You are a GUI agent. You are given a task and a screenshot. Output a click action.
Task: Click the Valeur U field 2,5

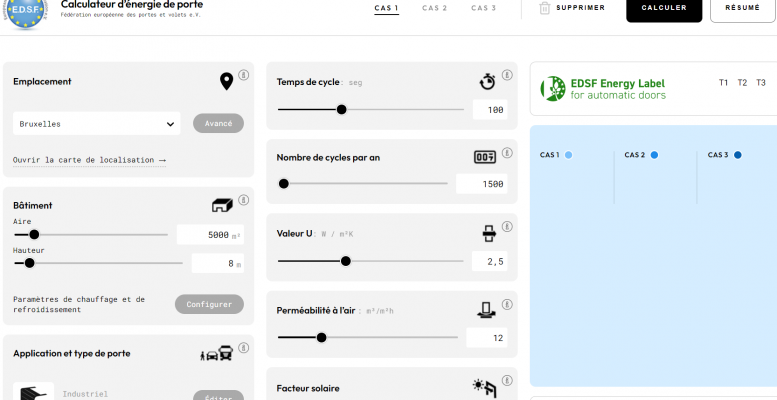pyautogui.click(x=489, y=261)
